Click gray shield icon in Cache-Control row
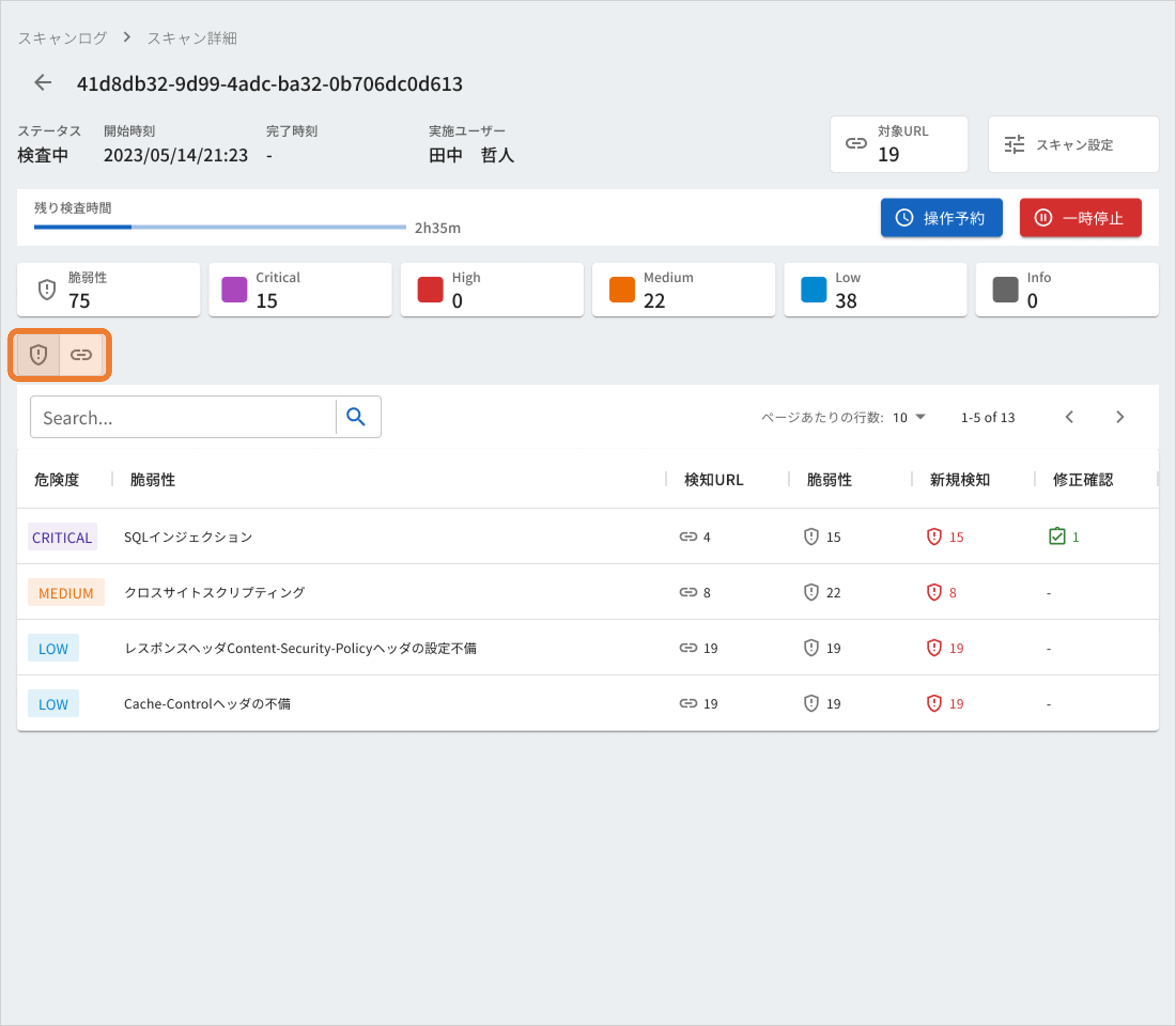This screenshot has width=1176, height=1026. 811,703
